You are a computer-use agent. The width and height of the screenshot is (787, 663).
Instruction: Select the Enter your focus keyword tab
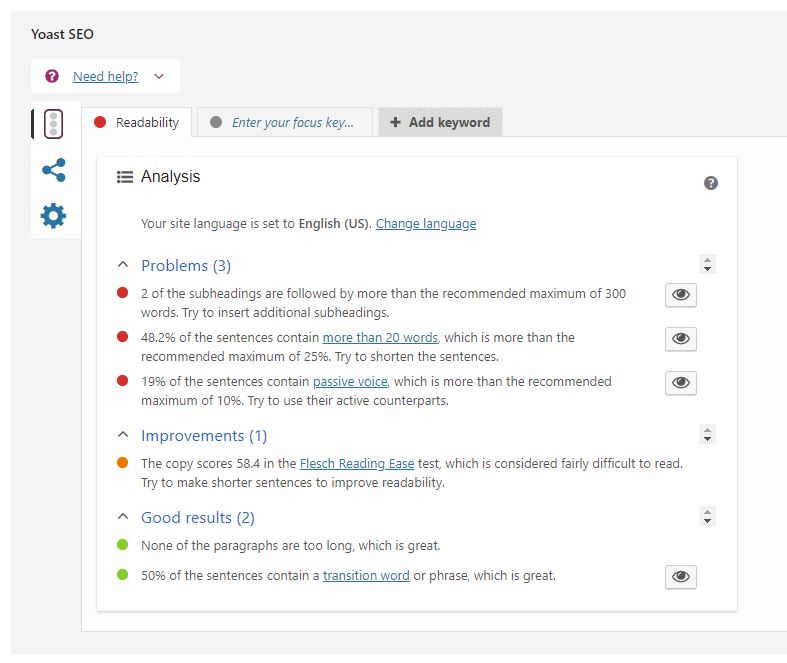285,122
